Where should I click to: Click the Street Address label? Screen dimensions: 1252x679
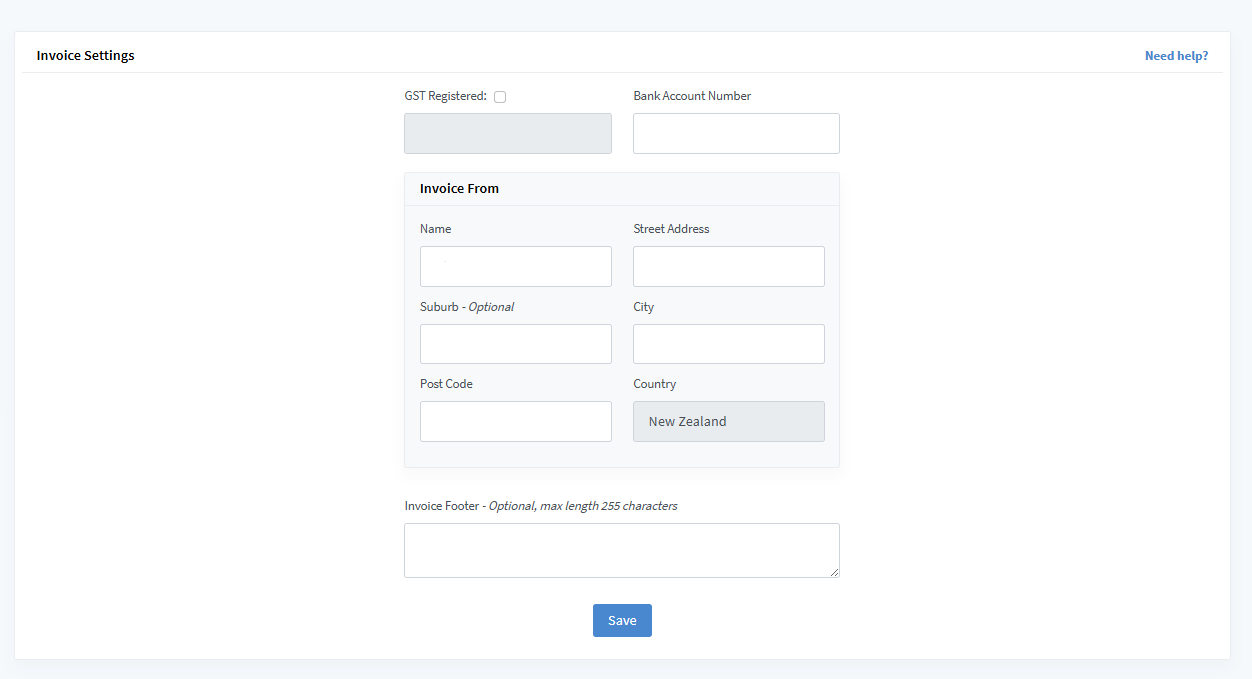671,229
